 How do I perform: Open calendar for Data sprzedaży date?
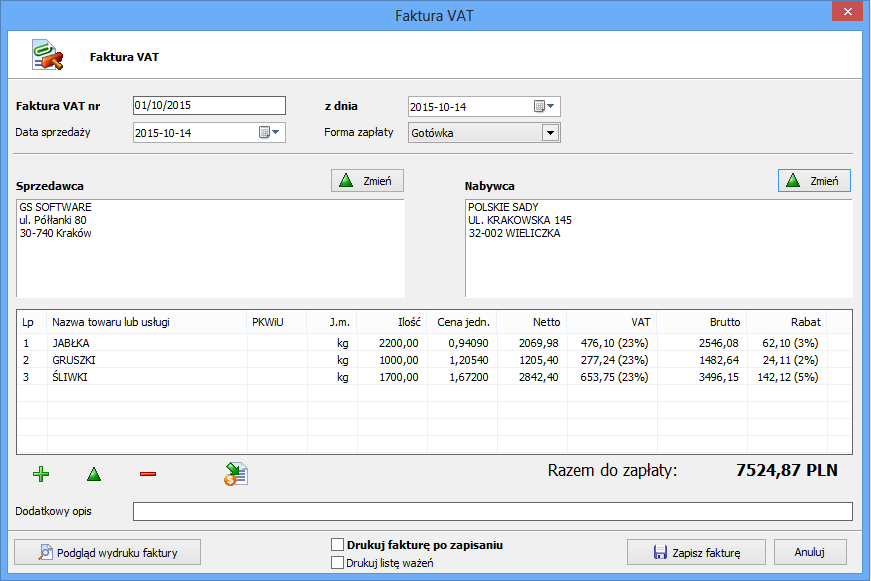click(x=270, y=132)
